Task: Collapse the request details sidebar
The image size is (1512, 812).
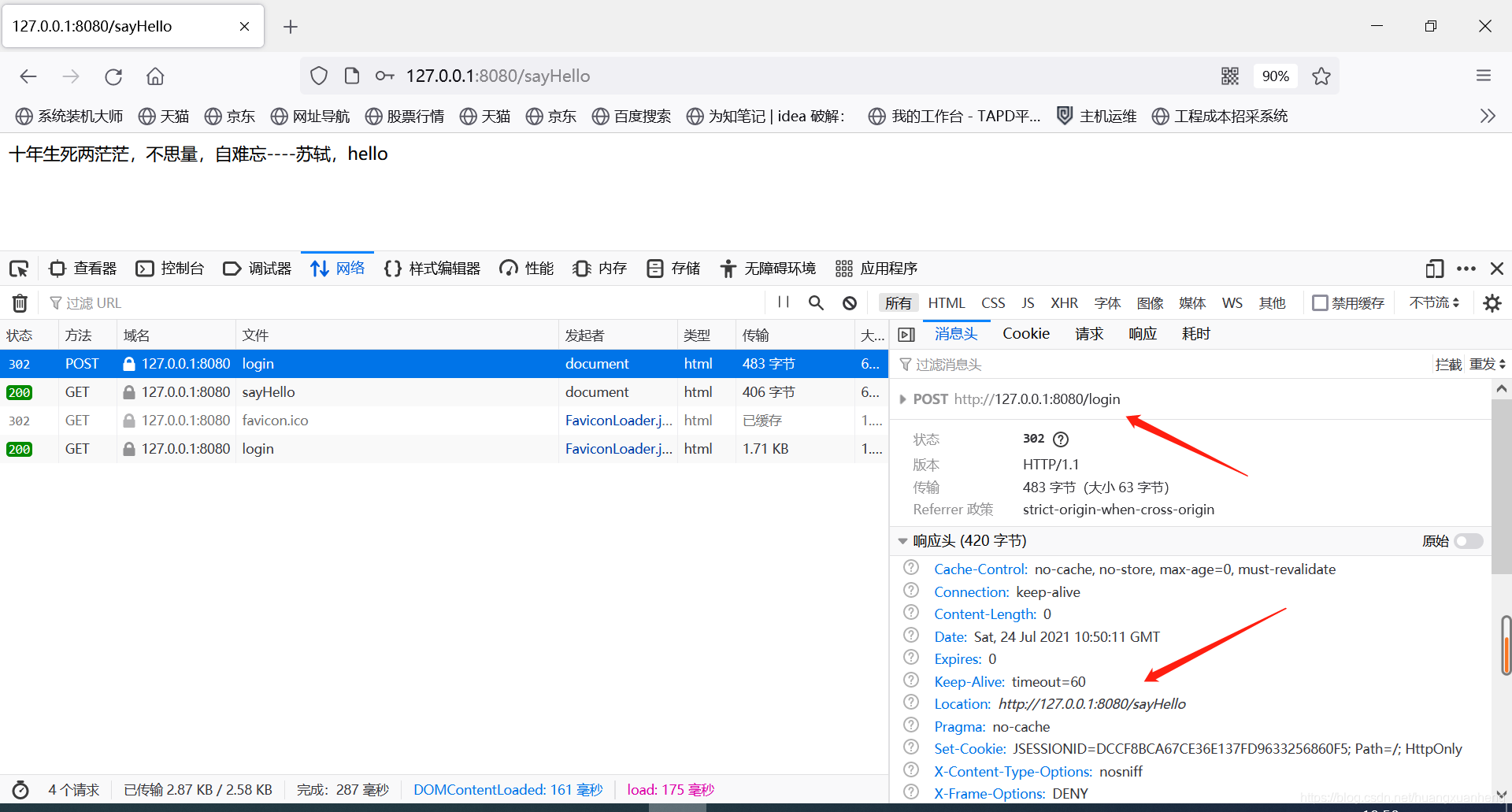Action: coord(906,335)
